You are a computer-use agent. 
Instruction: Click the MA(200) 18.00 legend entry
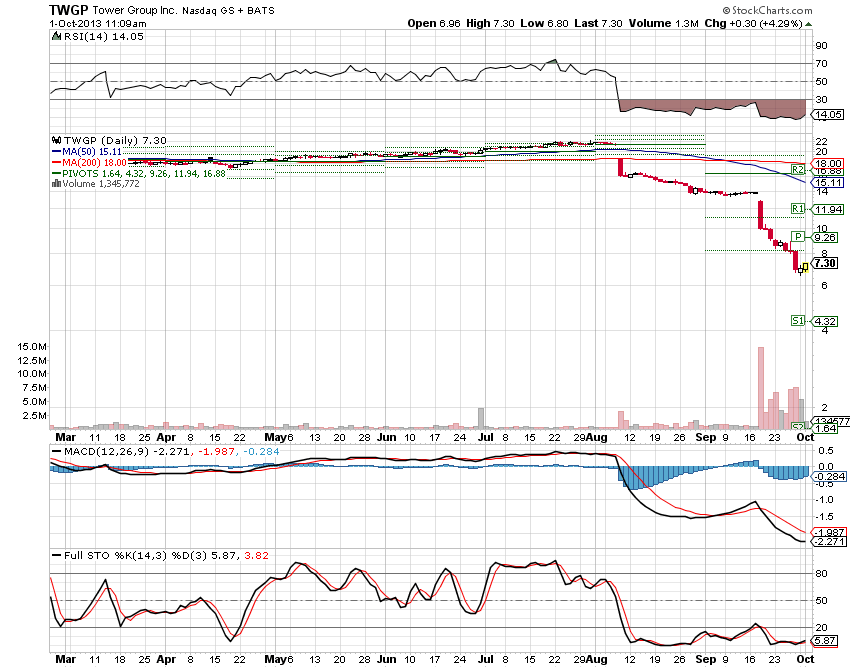click(x=89, y=163)
